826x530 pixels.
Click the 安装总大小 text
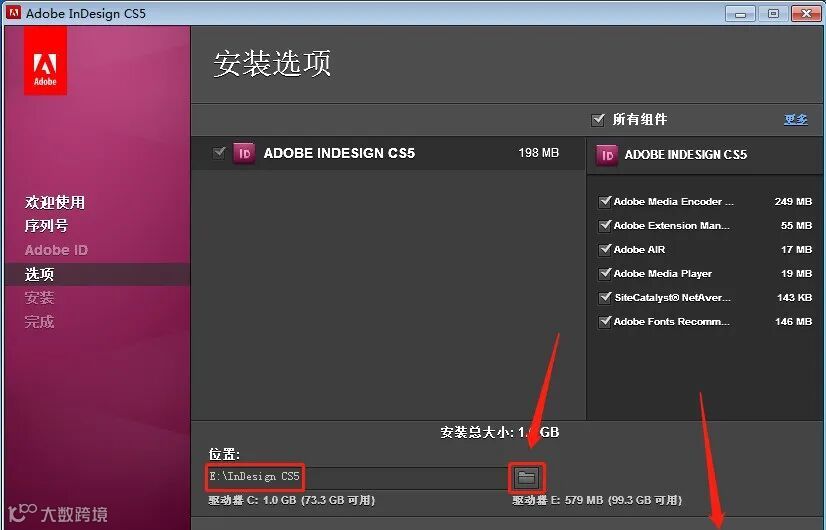[x=499, y=433]
